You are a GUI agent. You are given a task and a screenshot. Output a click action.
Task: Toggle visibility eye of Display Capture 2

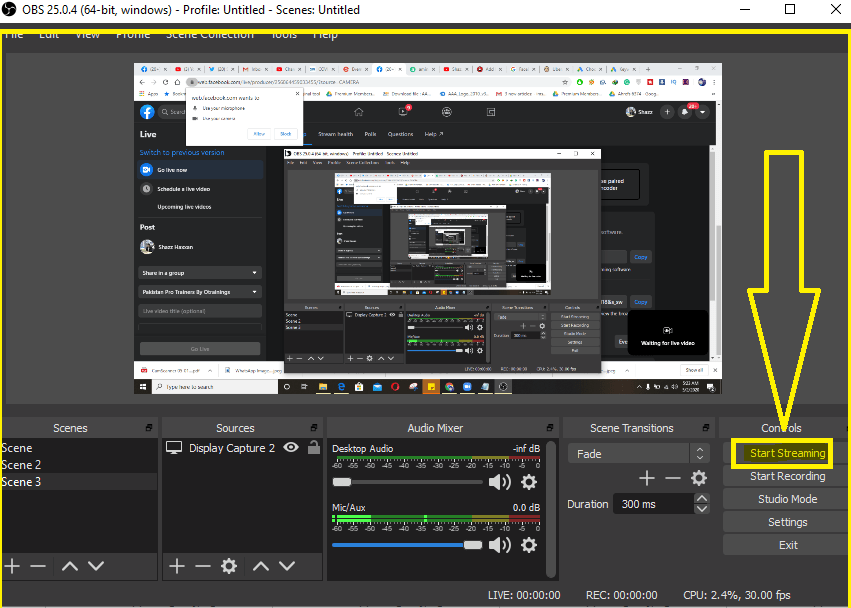click(291, 447)
